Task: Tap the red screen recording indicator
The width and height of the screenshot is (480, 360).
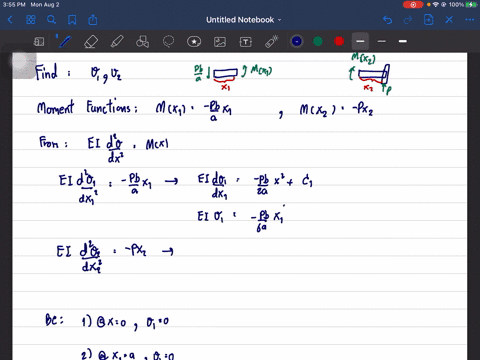Action: 413,5
